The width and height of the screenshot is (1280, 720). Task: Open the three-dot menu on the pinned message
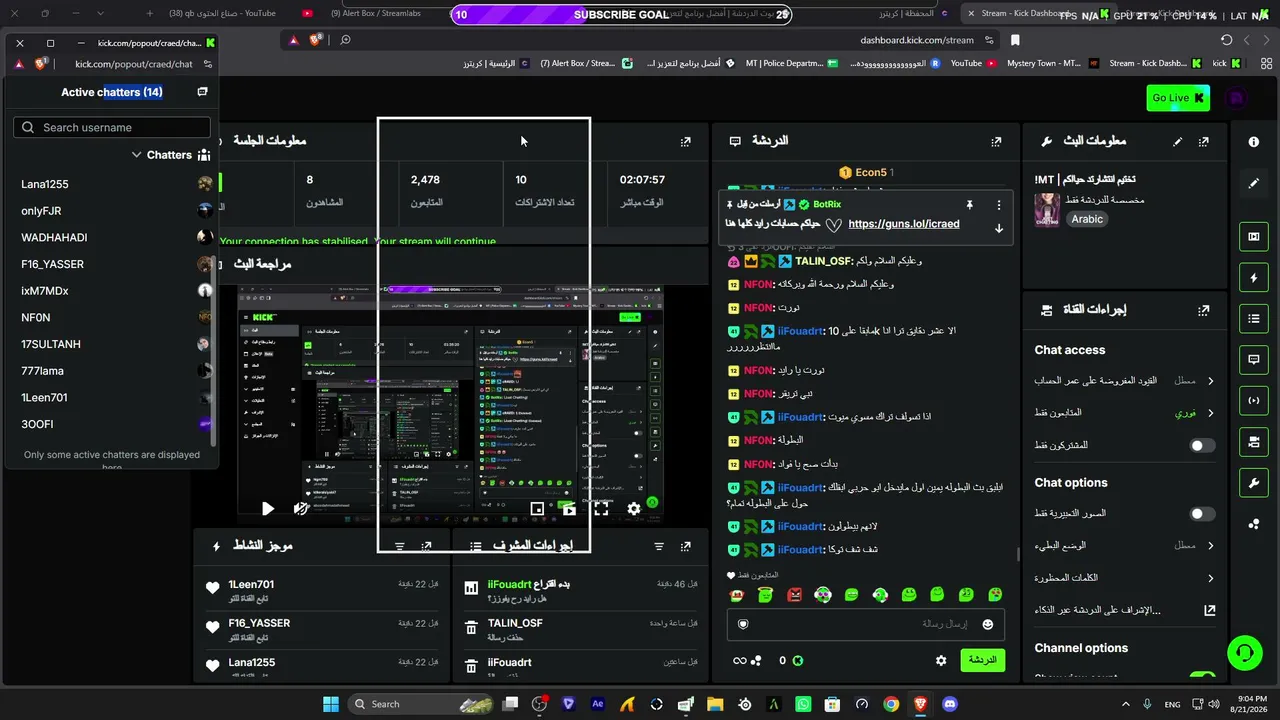[998, 205]
